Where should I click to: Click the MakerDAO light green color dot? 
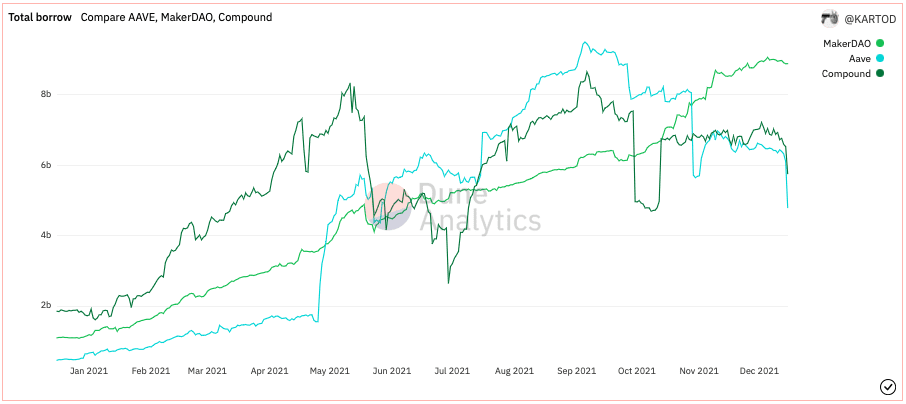pyautogui.click(x=880, y=43)
